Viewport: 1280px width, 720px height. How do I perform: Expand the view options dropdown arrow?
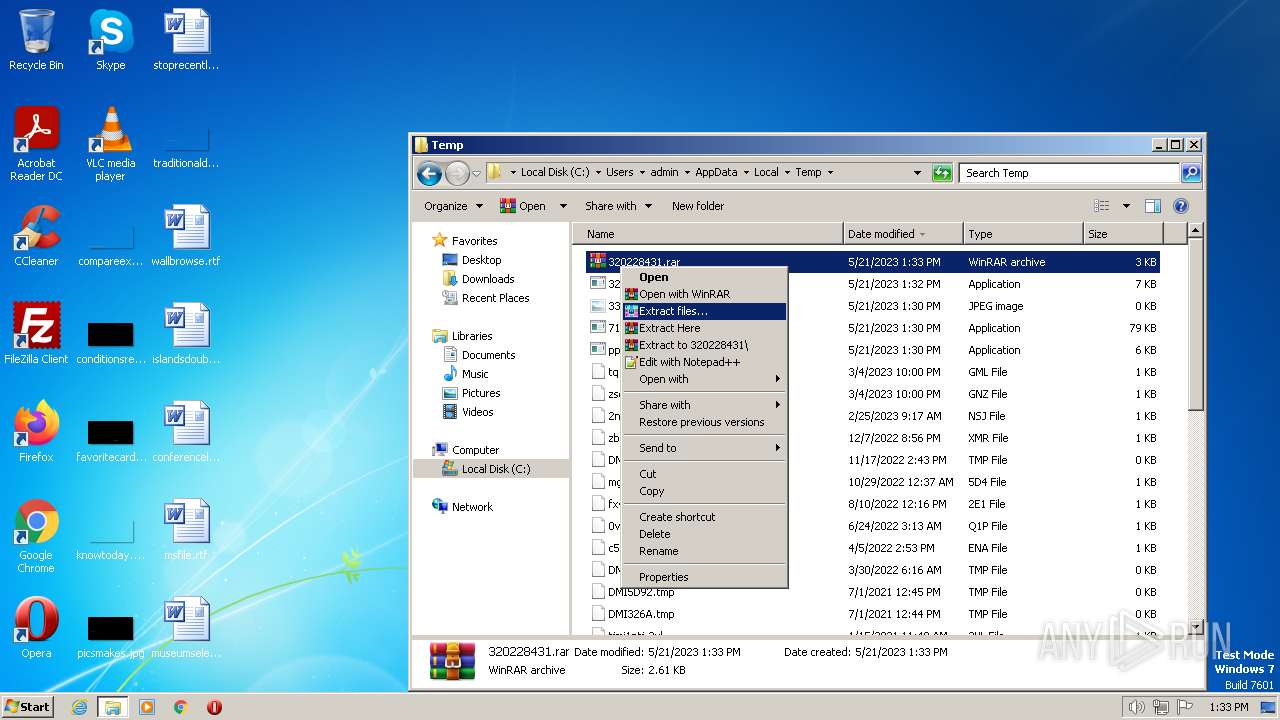(1126, 206)
